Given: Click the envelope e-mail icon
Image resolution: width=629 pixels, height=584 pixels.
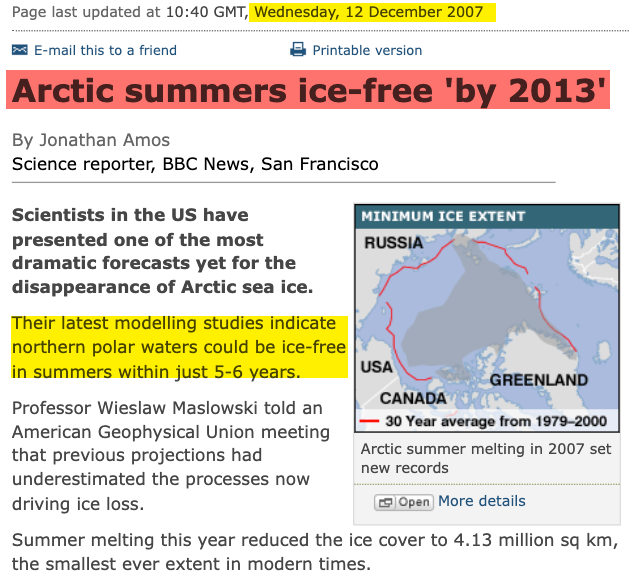Looking at the screenshot, I should pyautogui.click(x=20, y=50).
